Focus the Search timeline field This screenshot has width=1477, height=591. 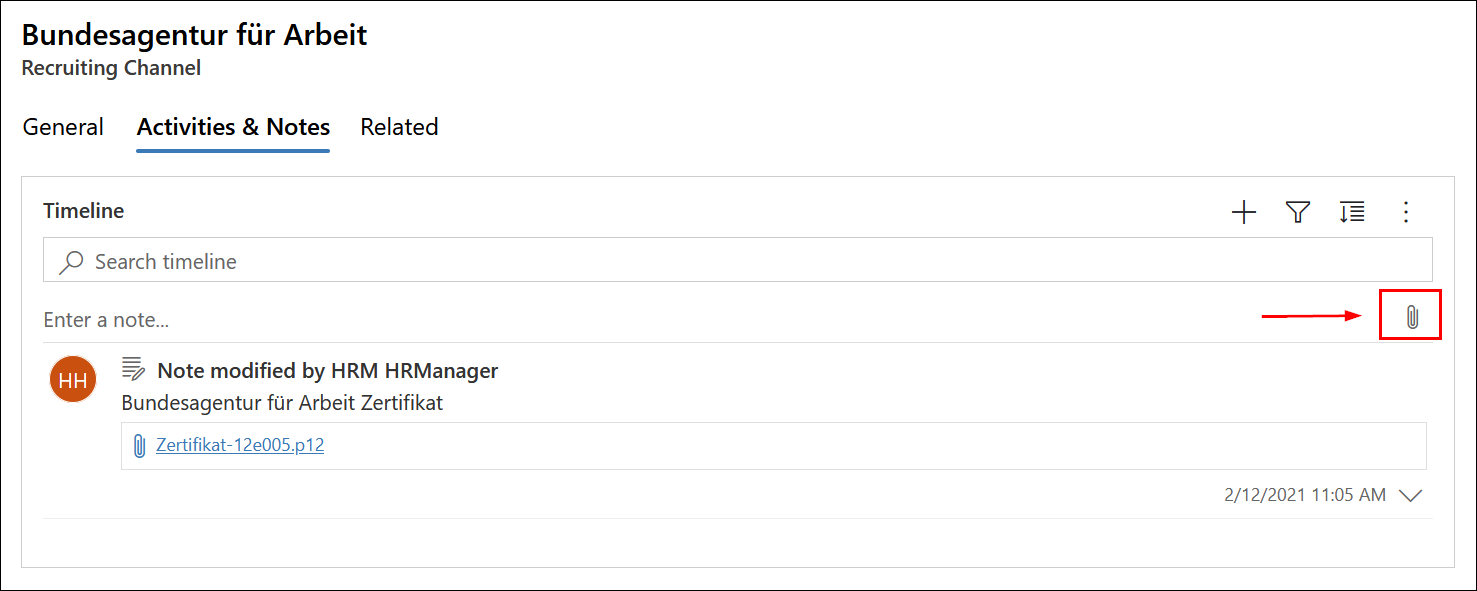point(738,261)
